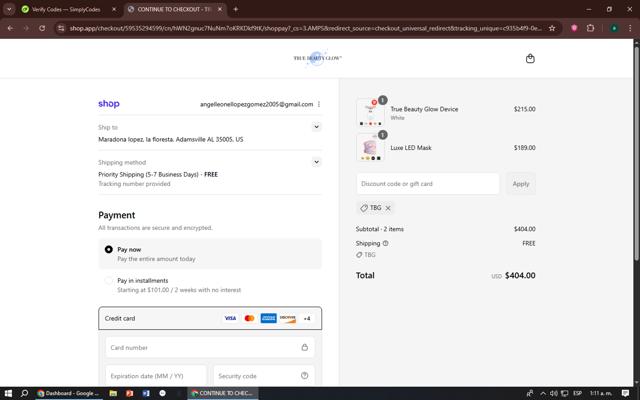Click the Discover card logo
This screenshot has height=400, width=640.
(288, 318)
